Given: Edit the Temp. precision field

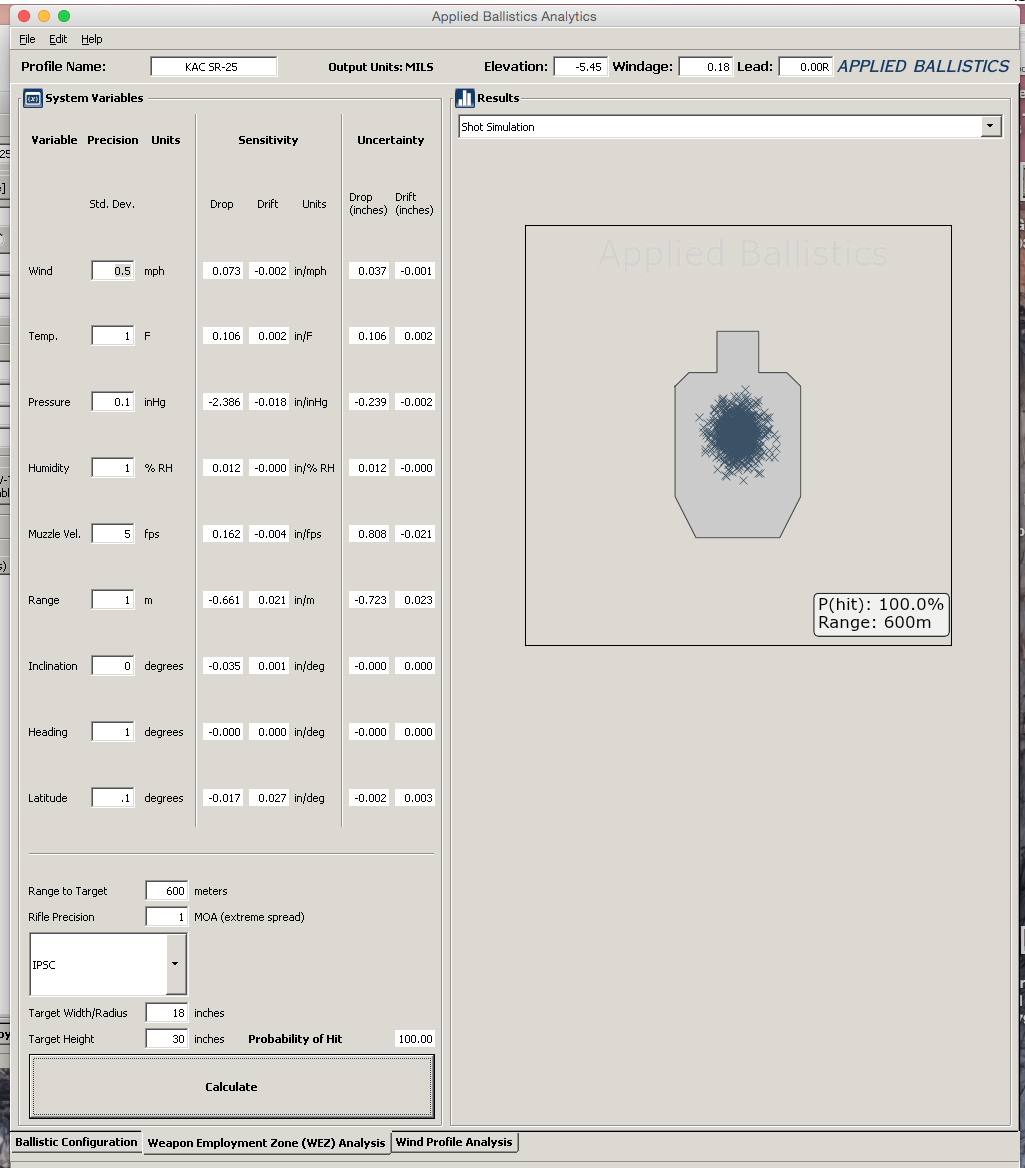Looking at the screenshot, I should click(113, 336).
